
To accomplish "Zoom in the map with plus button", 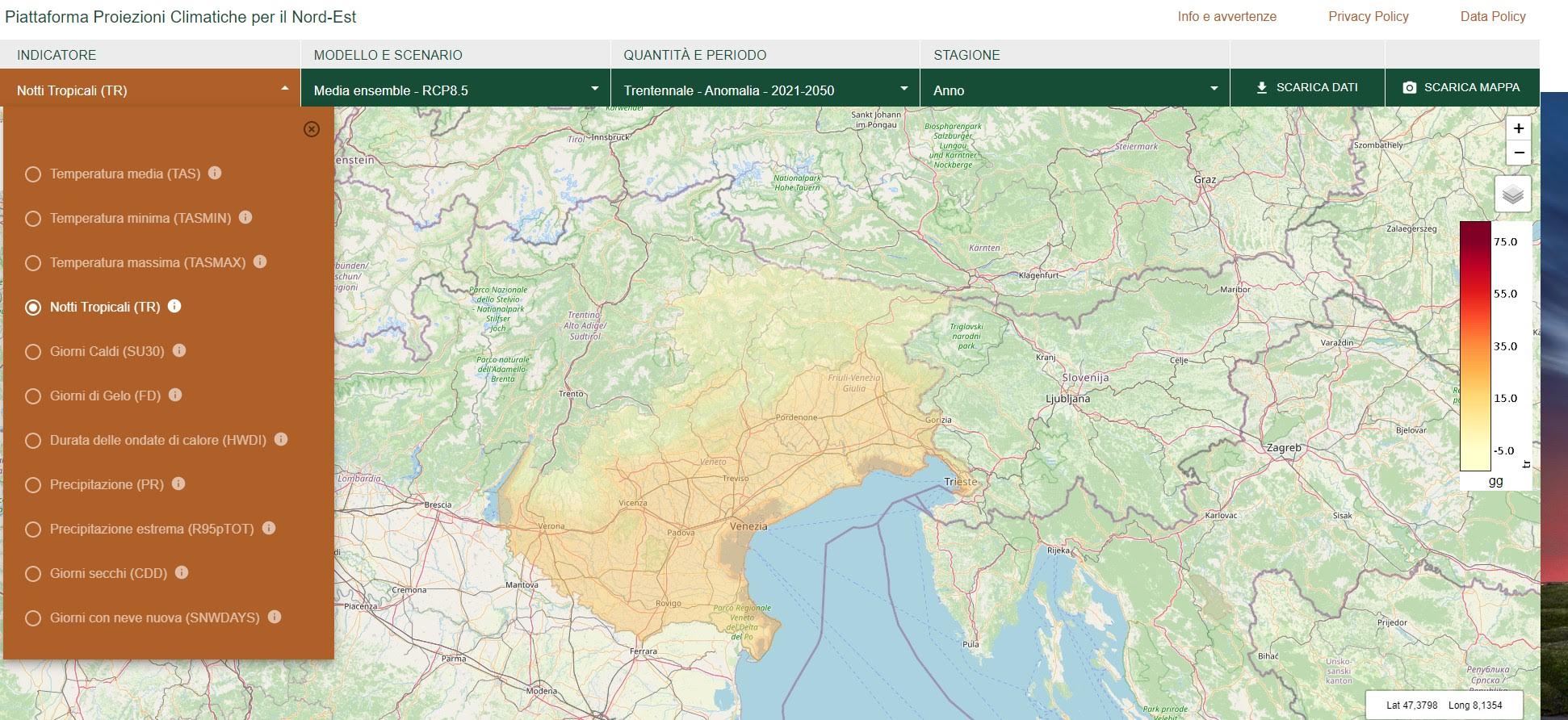I will point(1519,128).
